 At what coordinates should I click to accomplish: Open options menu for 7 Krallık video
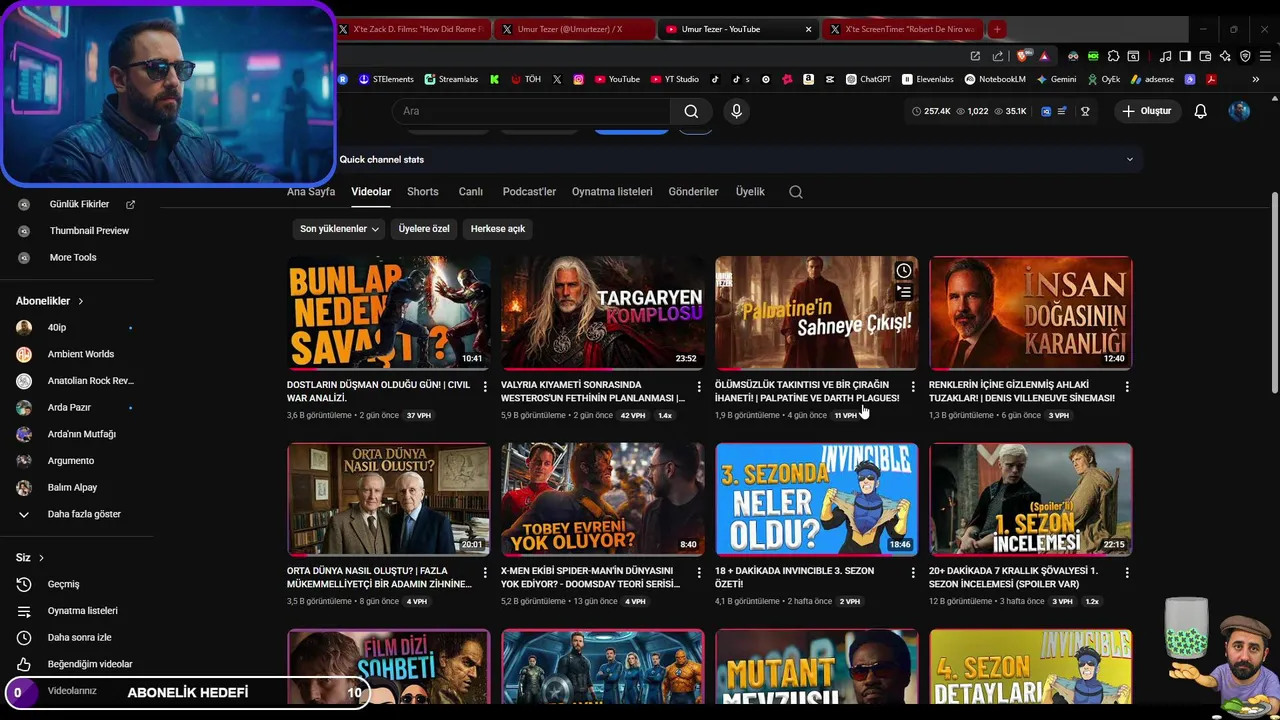[x=1127, y=573]
